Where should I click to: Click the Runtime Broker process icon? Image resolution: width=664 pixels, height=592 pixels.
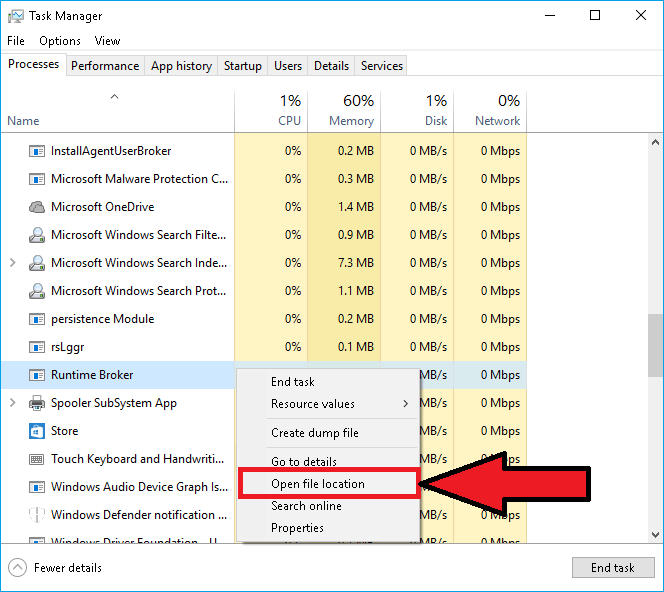(37, 375)
